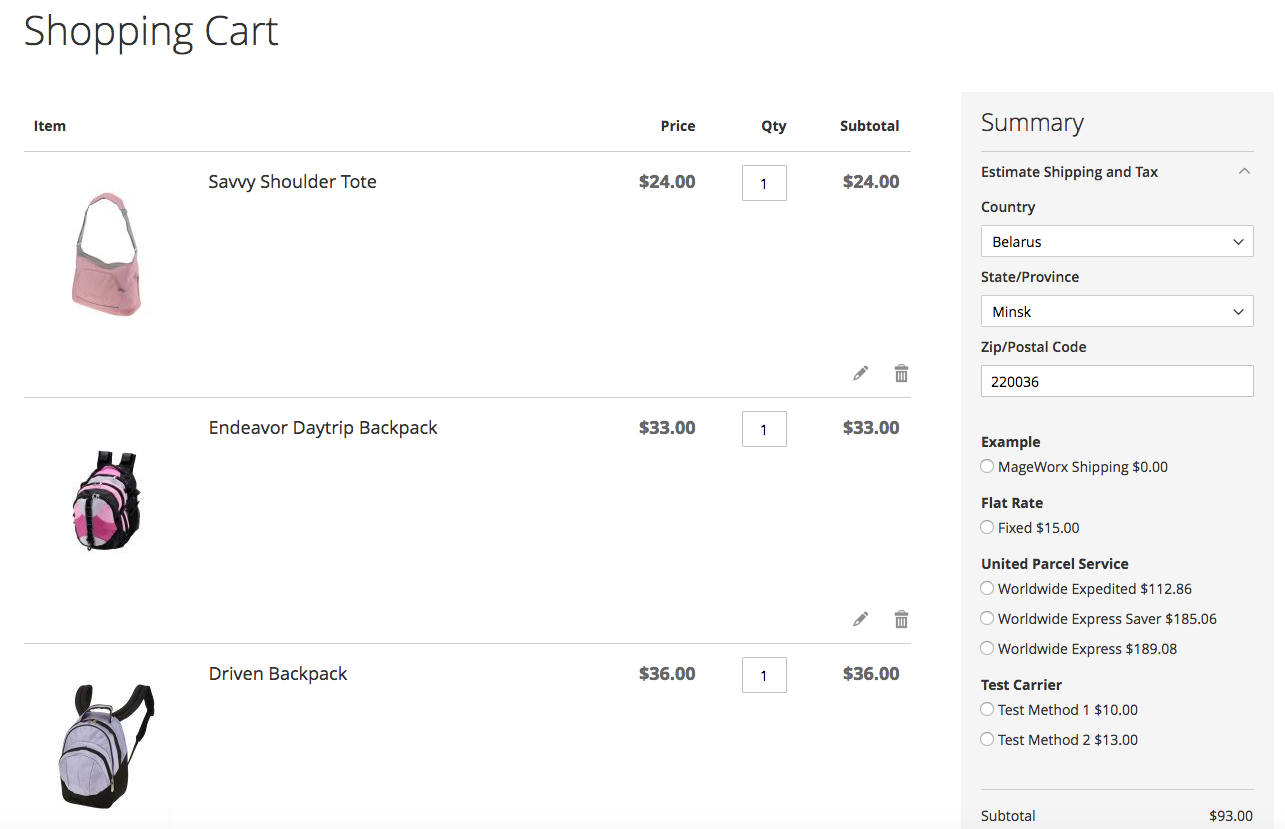
Task: Open the Savvy Shoulder Tote product image
Action: coord(106,255)
